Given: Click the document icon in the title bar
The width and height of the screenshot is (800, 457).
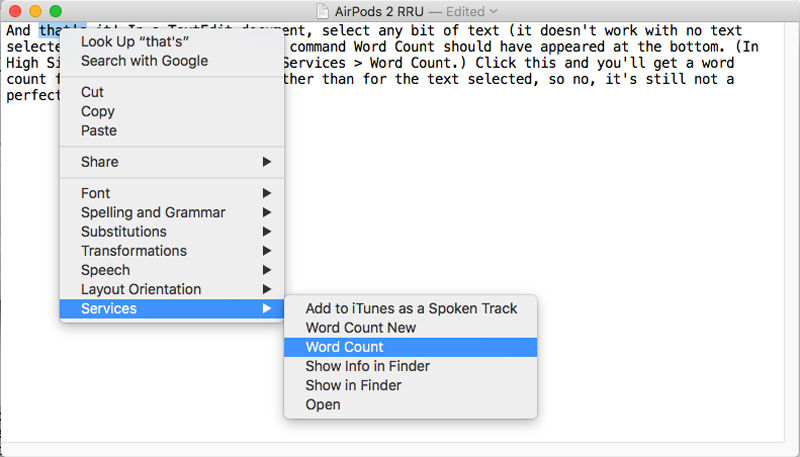Looking at the screenshot, I should tap(322, 10).
